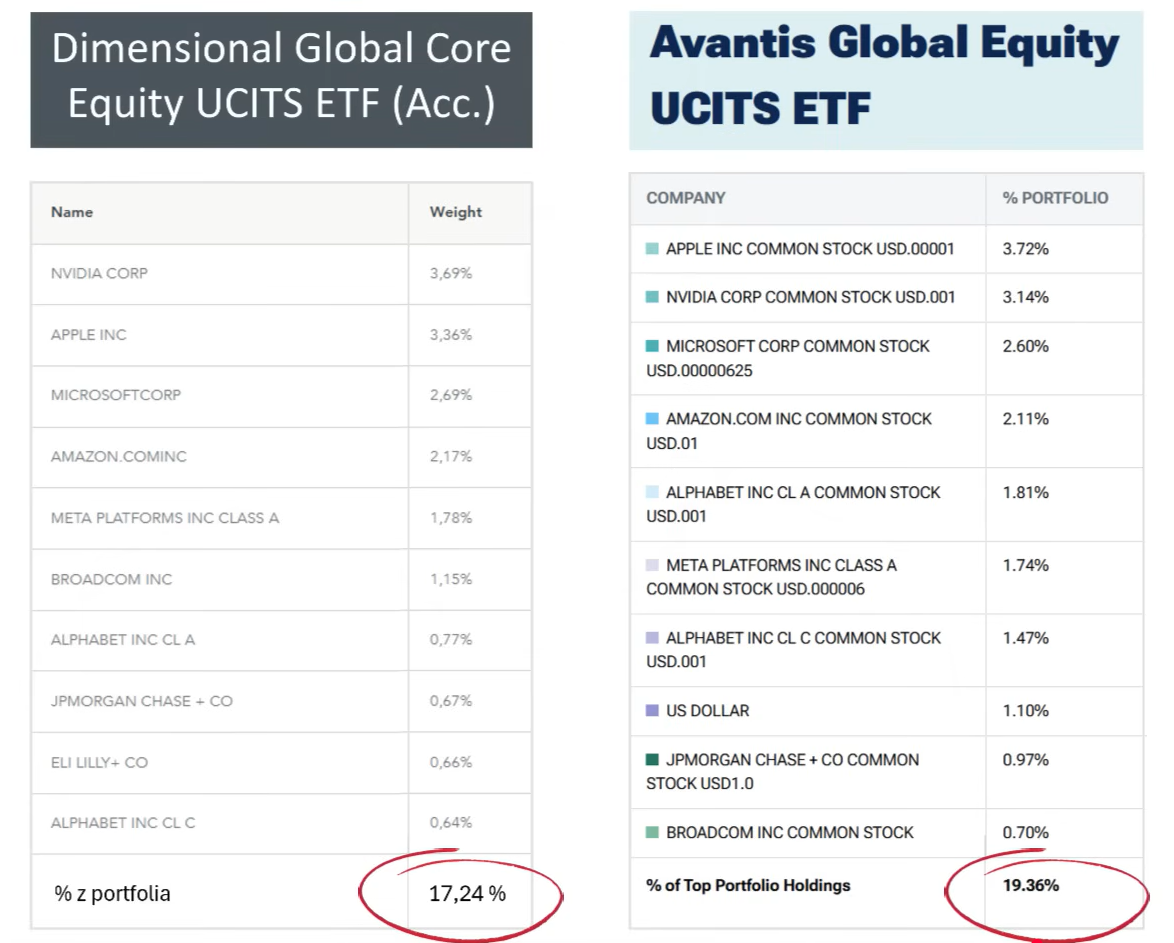
Task: Select ALPHABET INC CL A in Dimensional table
Action: 282,640
